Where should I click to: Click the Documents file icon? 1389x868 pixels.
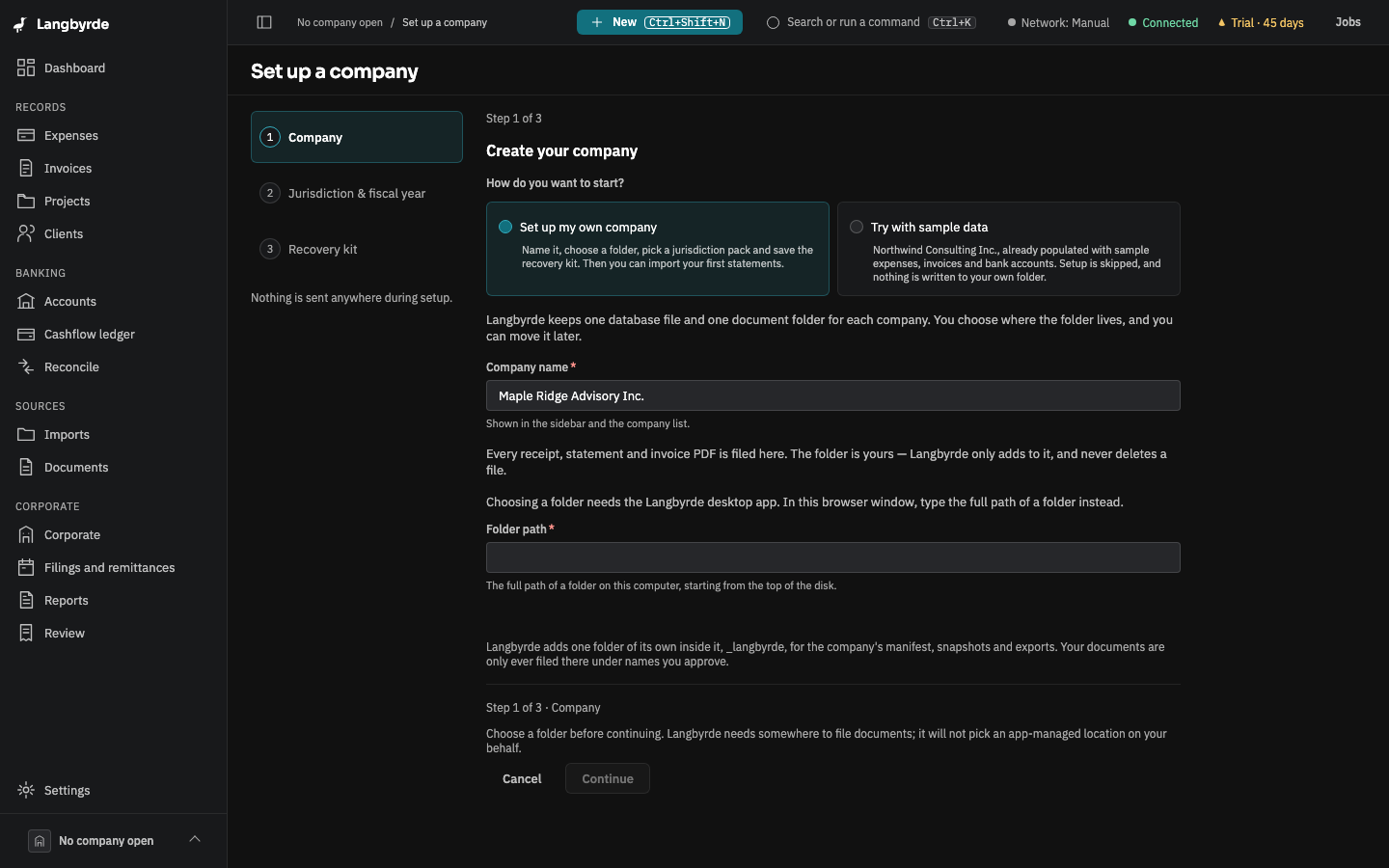[x=26, y=467]
